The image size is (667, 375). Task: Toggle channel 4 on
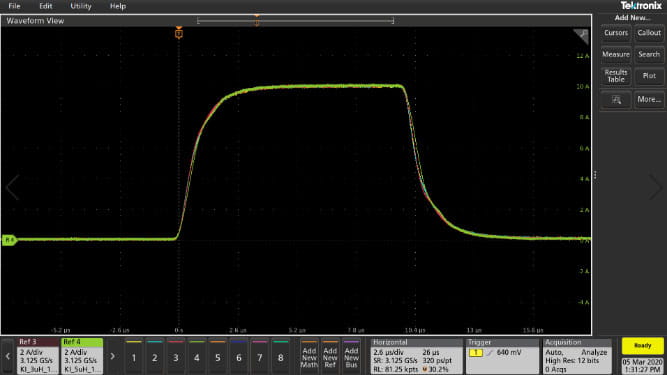(197, 356)
